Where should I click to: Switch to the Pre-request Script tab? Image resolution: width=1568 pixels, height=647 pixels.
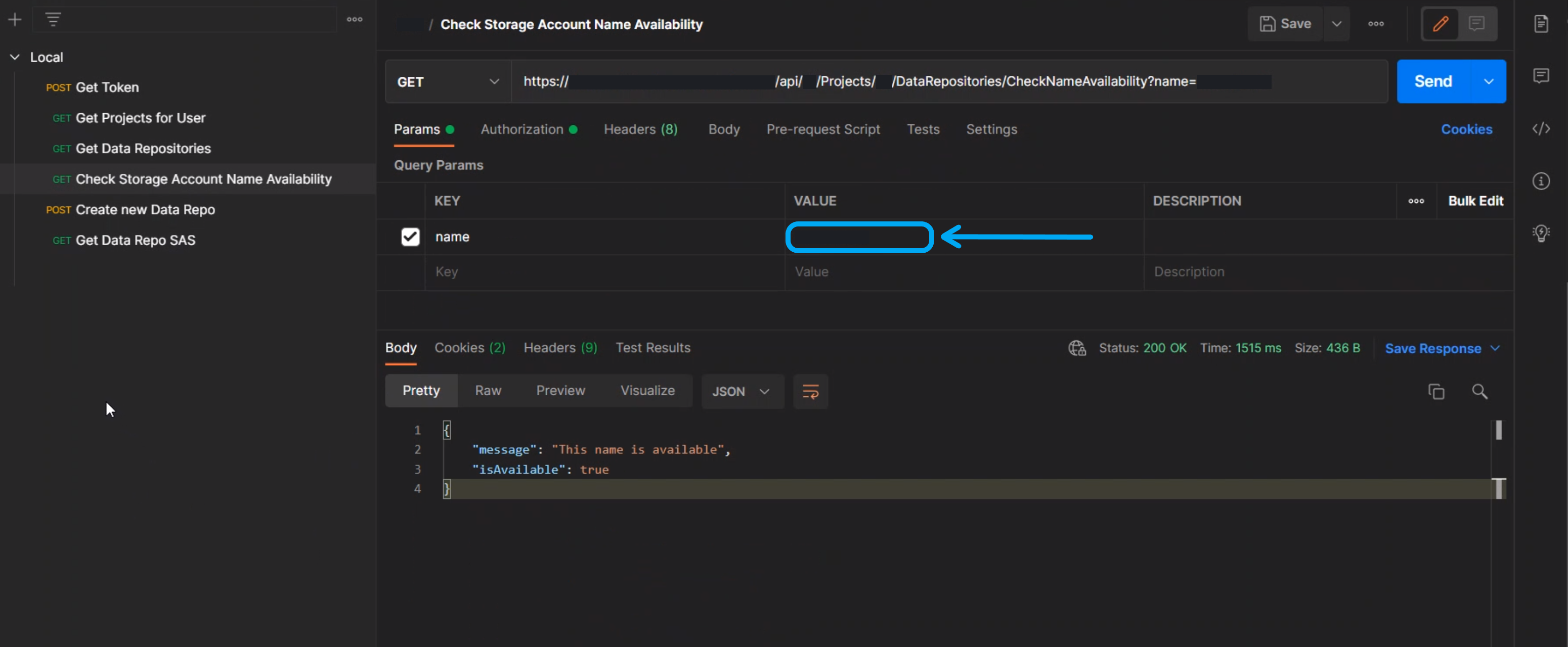coord(823,129)
